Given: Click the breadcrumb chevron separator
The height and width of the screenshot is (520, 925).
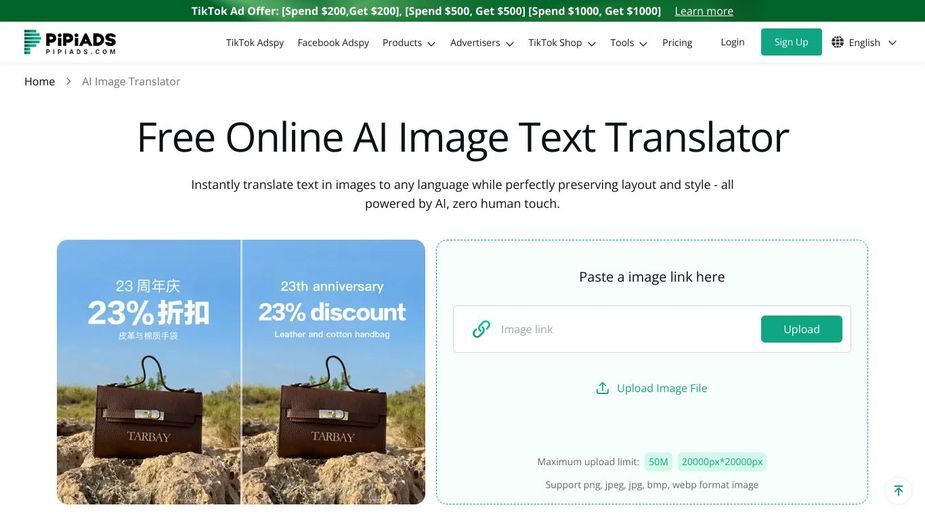Looking at the screenshot, I should click(68, 81).
